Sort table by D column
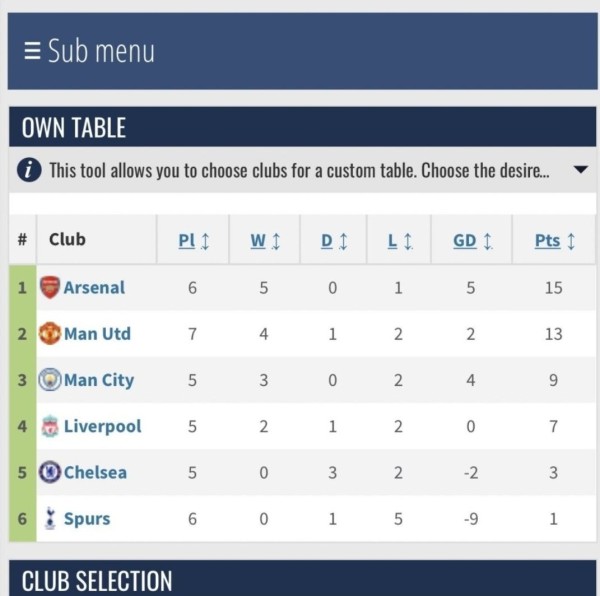This screenshot has width=600, height=596. 334,241
